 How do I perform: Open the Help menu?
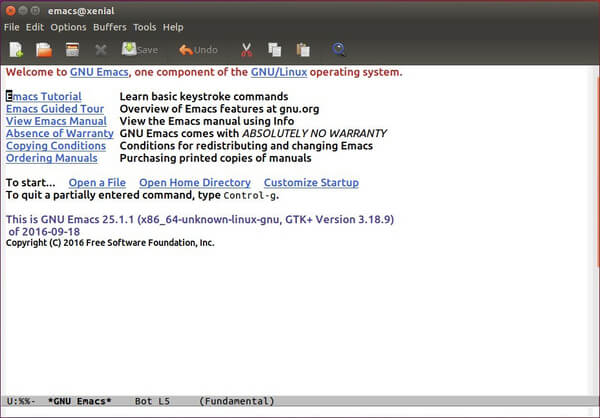(173, 27)
